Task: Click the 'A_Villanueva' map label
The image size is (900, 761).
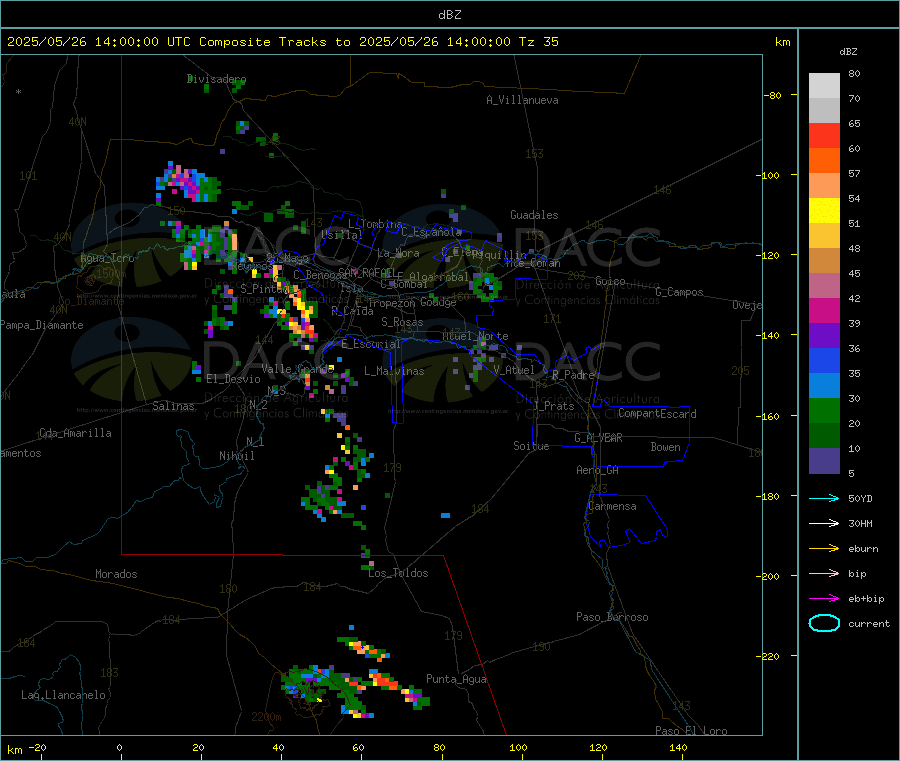Action: (522, 100)
